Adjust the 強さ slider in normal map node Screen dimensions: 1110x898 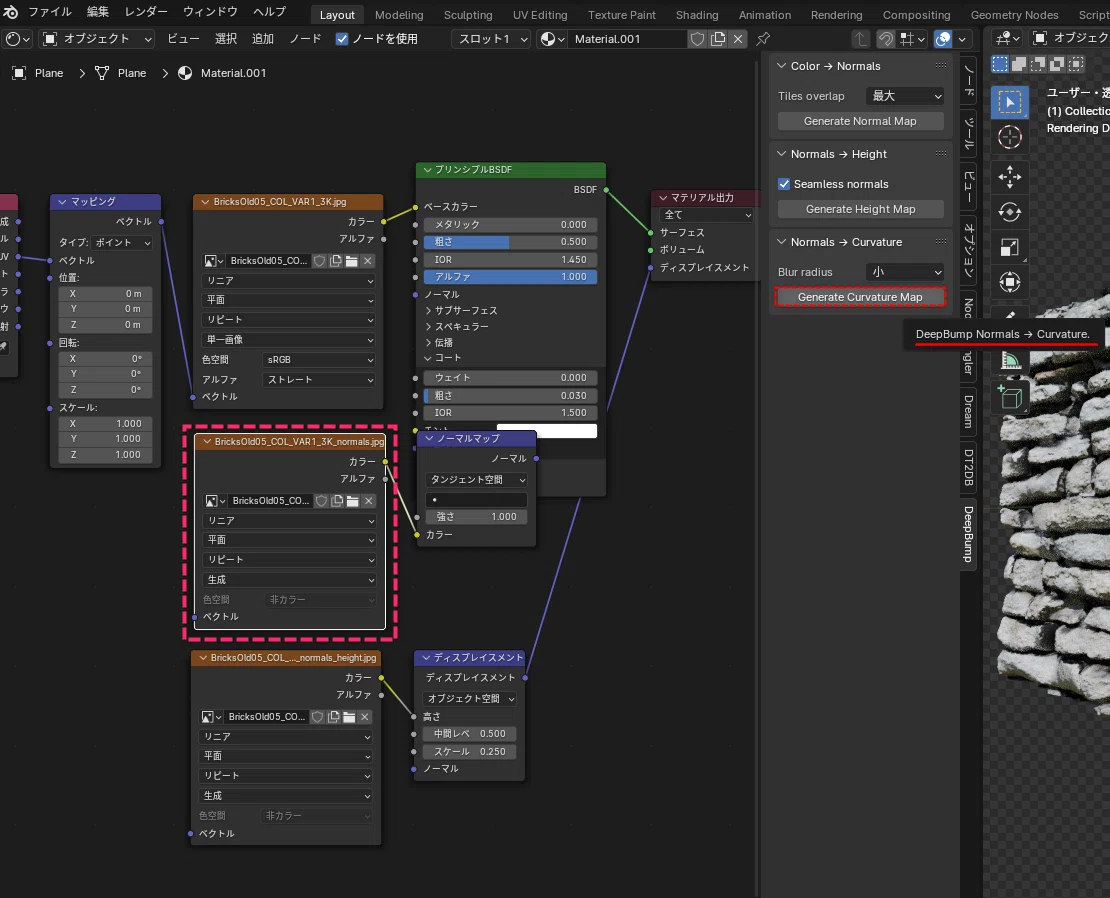tap(476, 517)
